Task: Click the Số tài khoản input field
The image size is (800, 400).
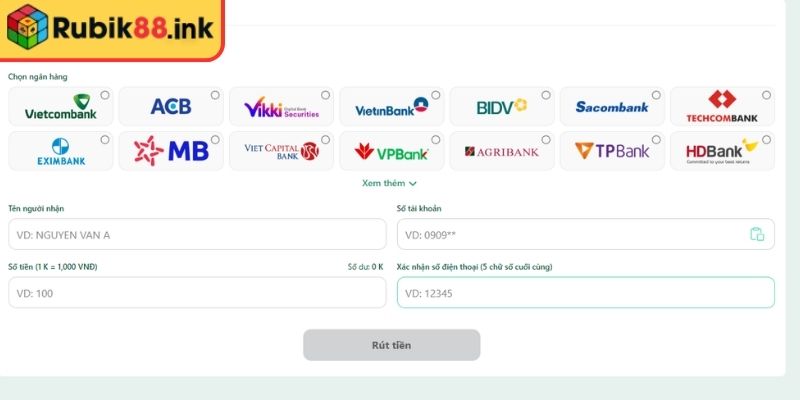Action: 586,234
